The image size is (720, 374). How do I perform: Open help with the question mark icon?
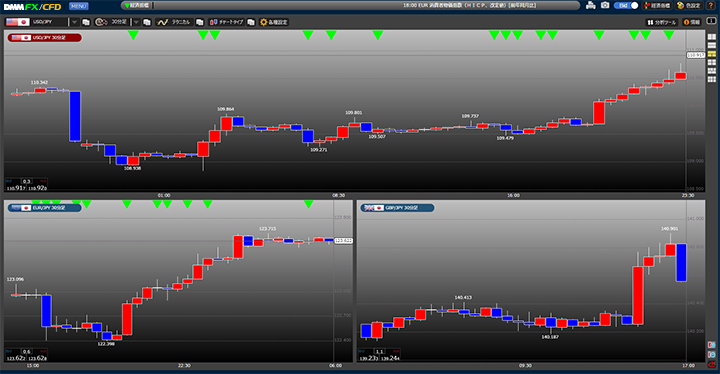pos(711,6)
